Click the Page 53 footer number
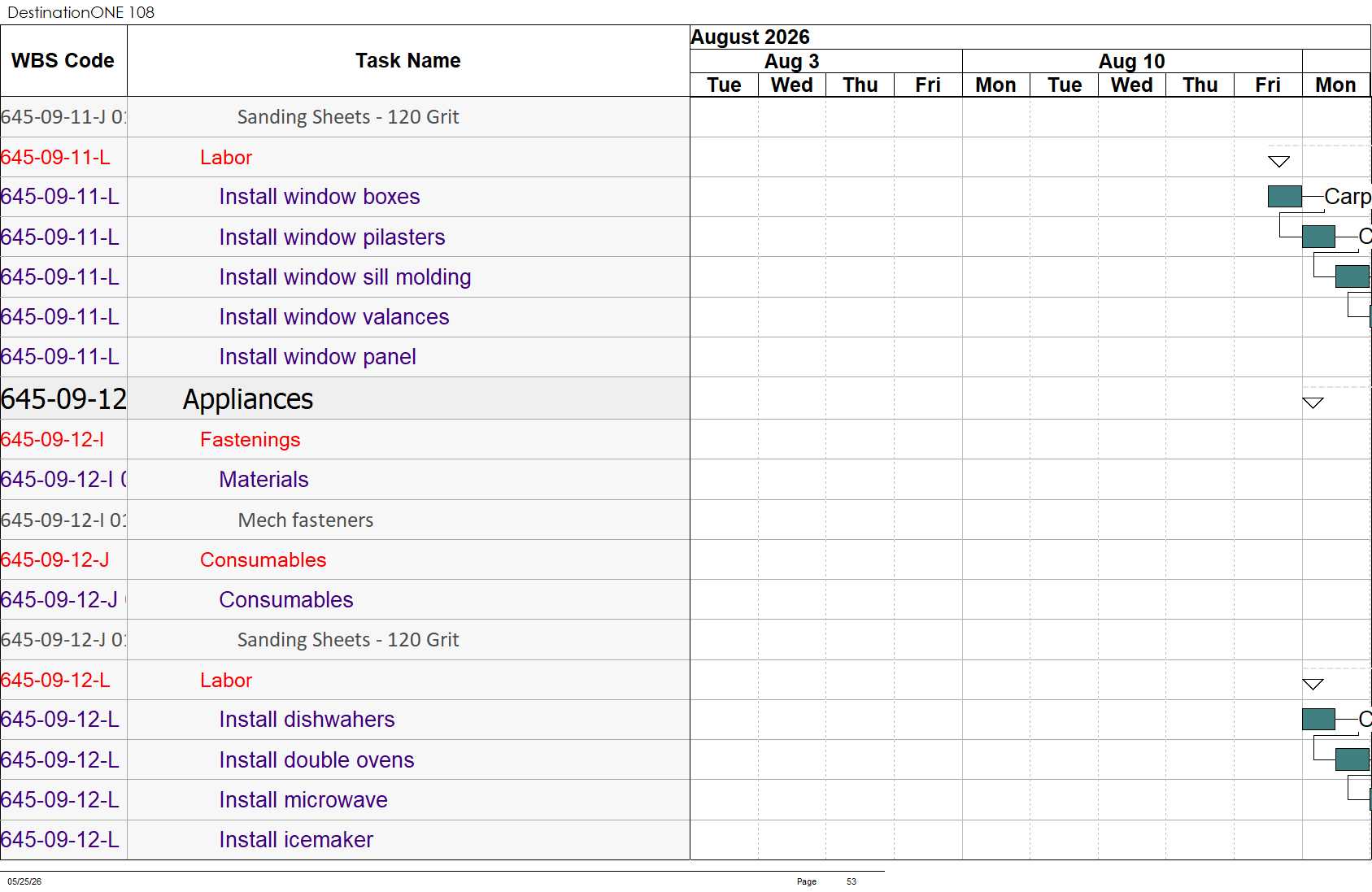The image size is (1372, 892). (x=852, y=881)
